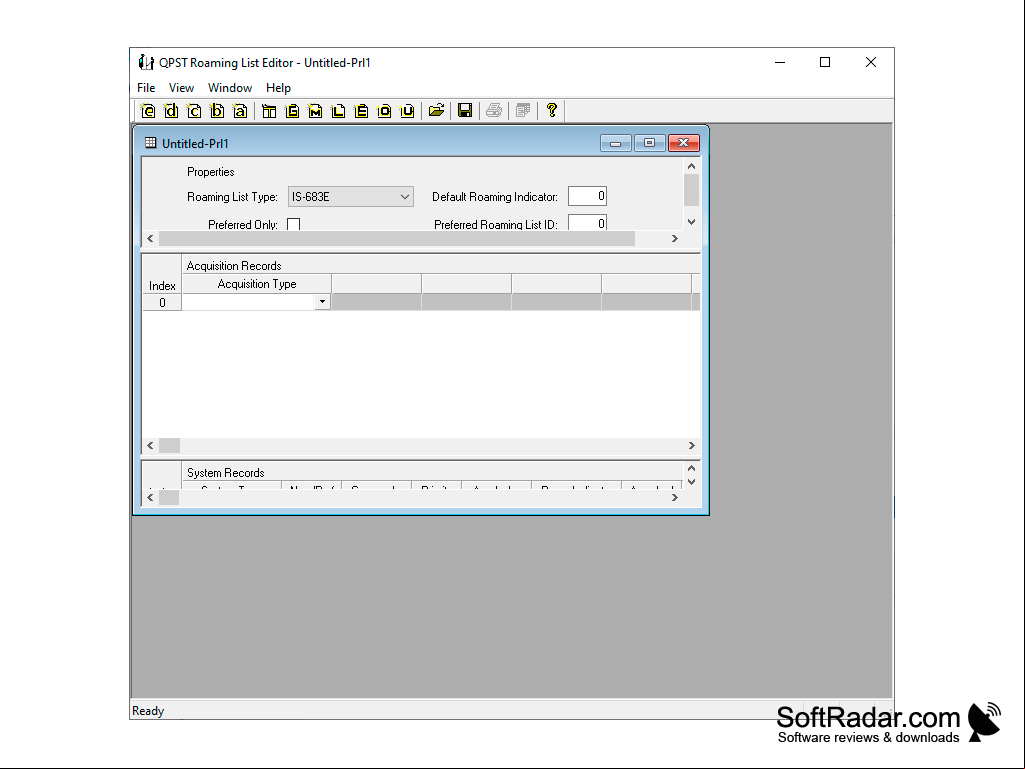Click the System Records scroll-left arrow
Image resolution: width=1025 pixels, height=769 pixels.
pos(150,498)
